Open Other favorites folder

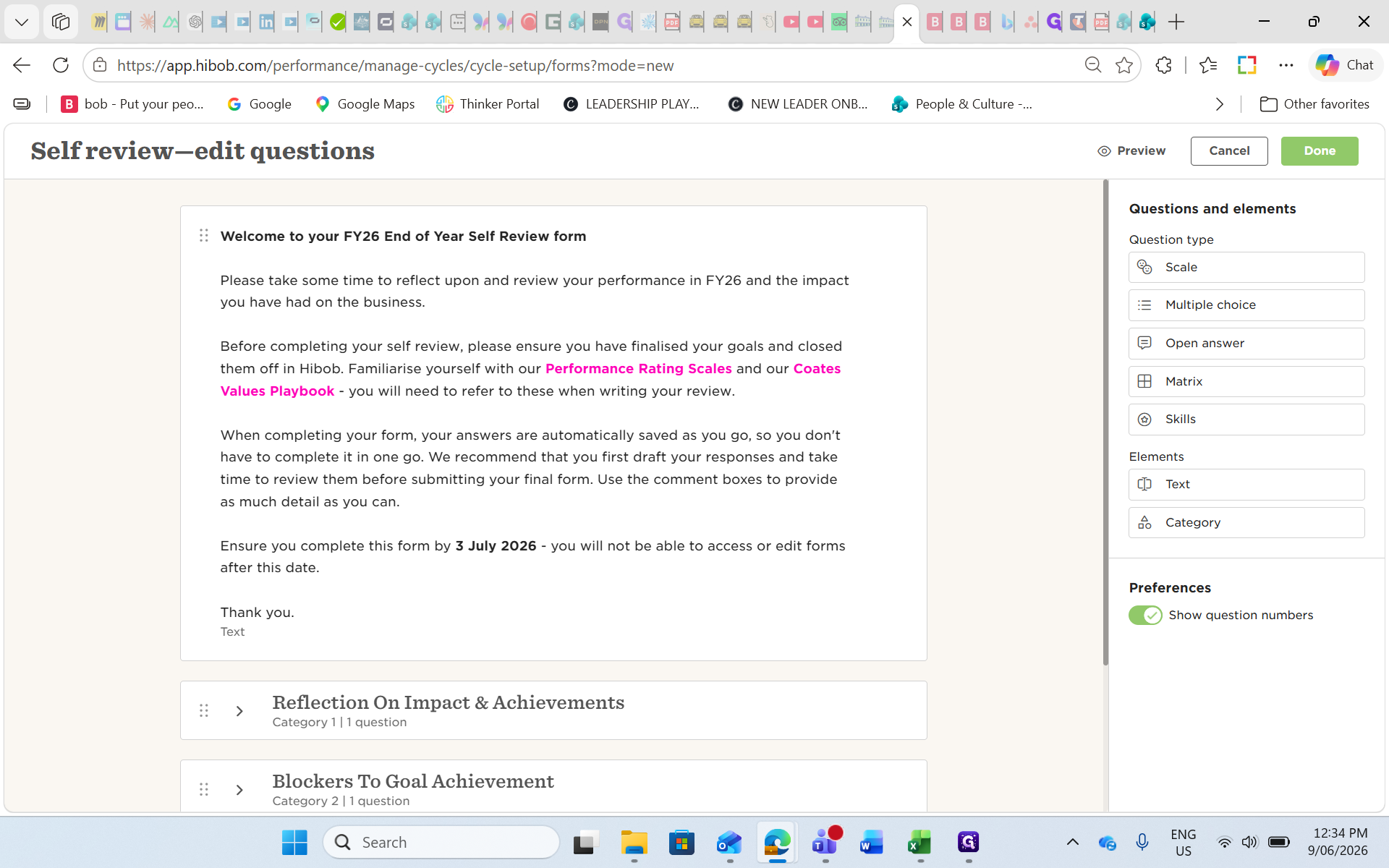(x=1314, y=104)
